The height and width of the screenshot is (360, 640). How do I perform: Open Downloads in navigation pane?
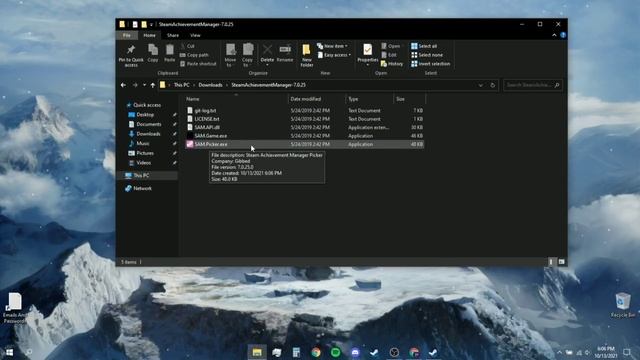148,134
